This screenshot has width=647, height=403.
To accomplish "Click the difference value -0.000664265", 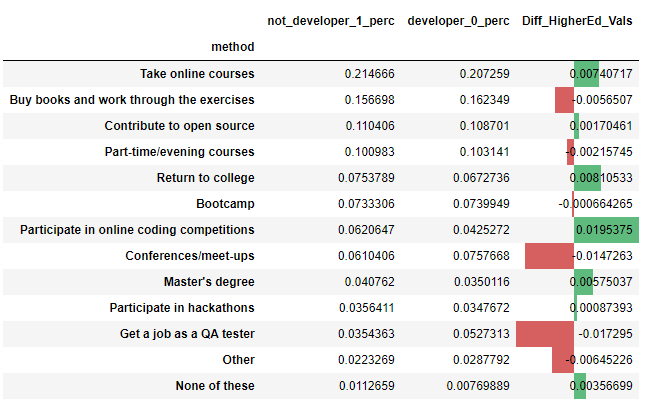I will coord(595,203).
